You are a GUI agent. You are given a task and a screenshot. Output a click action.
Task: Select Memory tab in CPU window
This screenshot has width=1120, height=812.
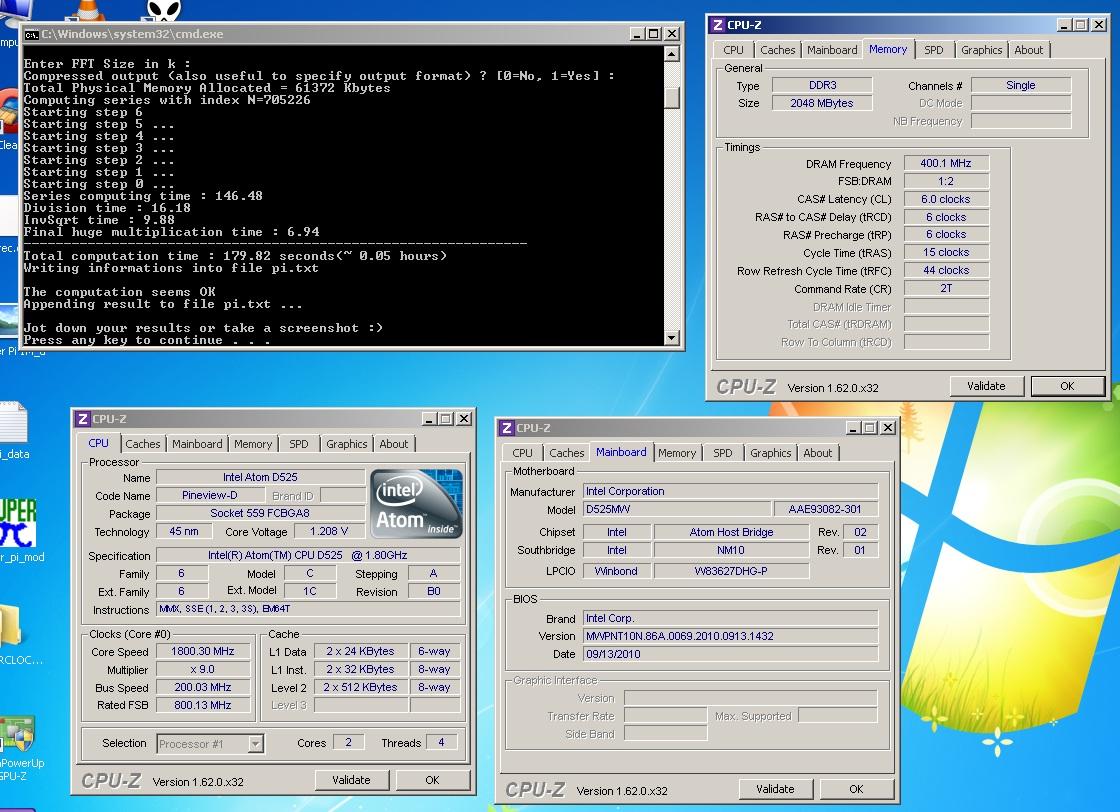[x=253, y=444]
